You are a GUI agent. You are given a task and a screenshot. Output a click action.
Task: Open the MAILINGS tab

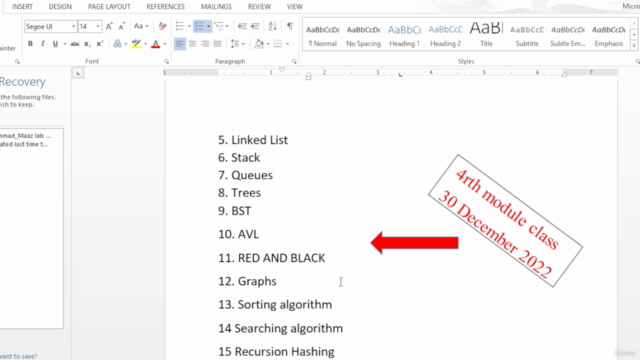(x=216, y=7)
